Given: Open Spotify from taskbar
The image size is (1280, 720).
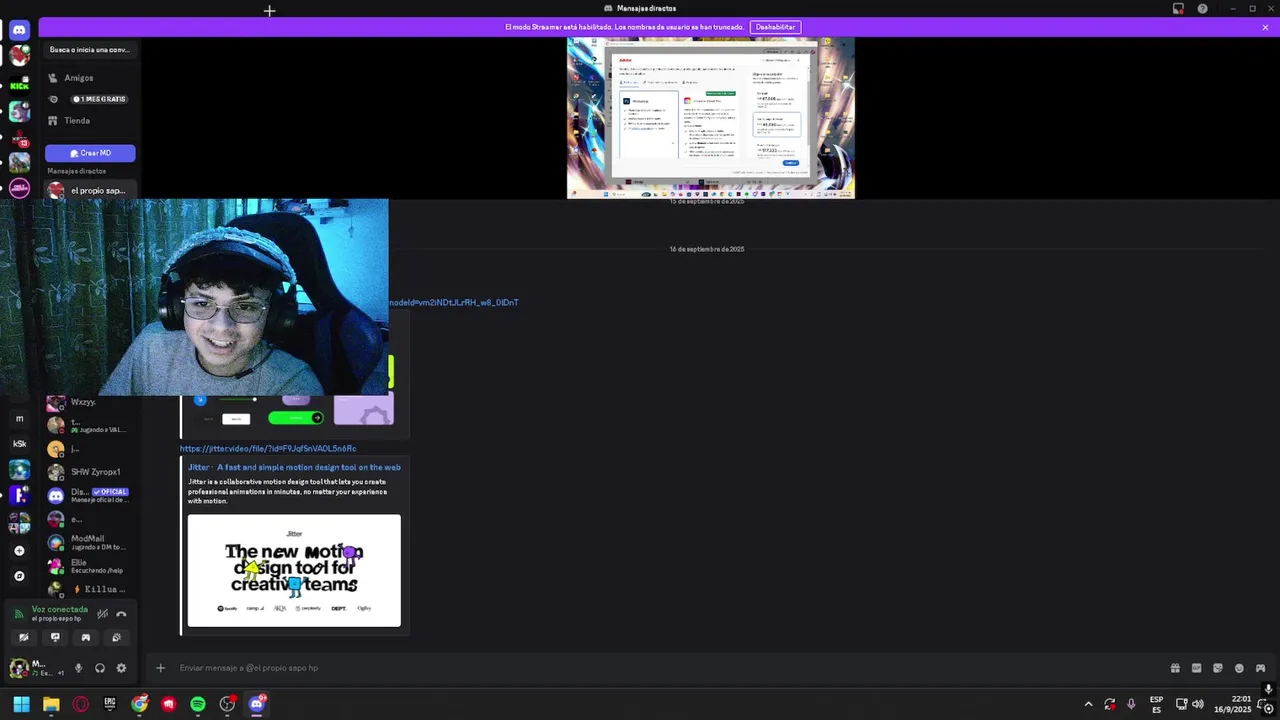Looking at the screenshot, I should [198, 704].
